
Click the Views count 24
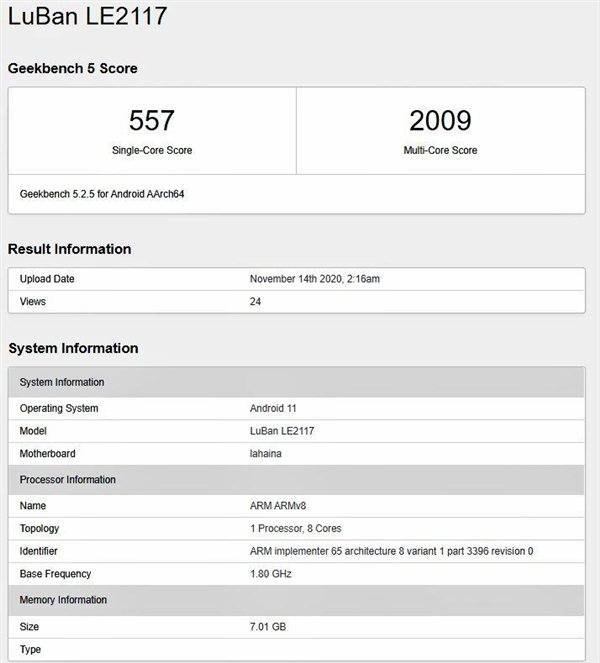coord(255,301)
